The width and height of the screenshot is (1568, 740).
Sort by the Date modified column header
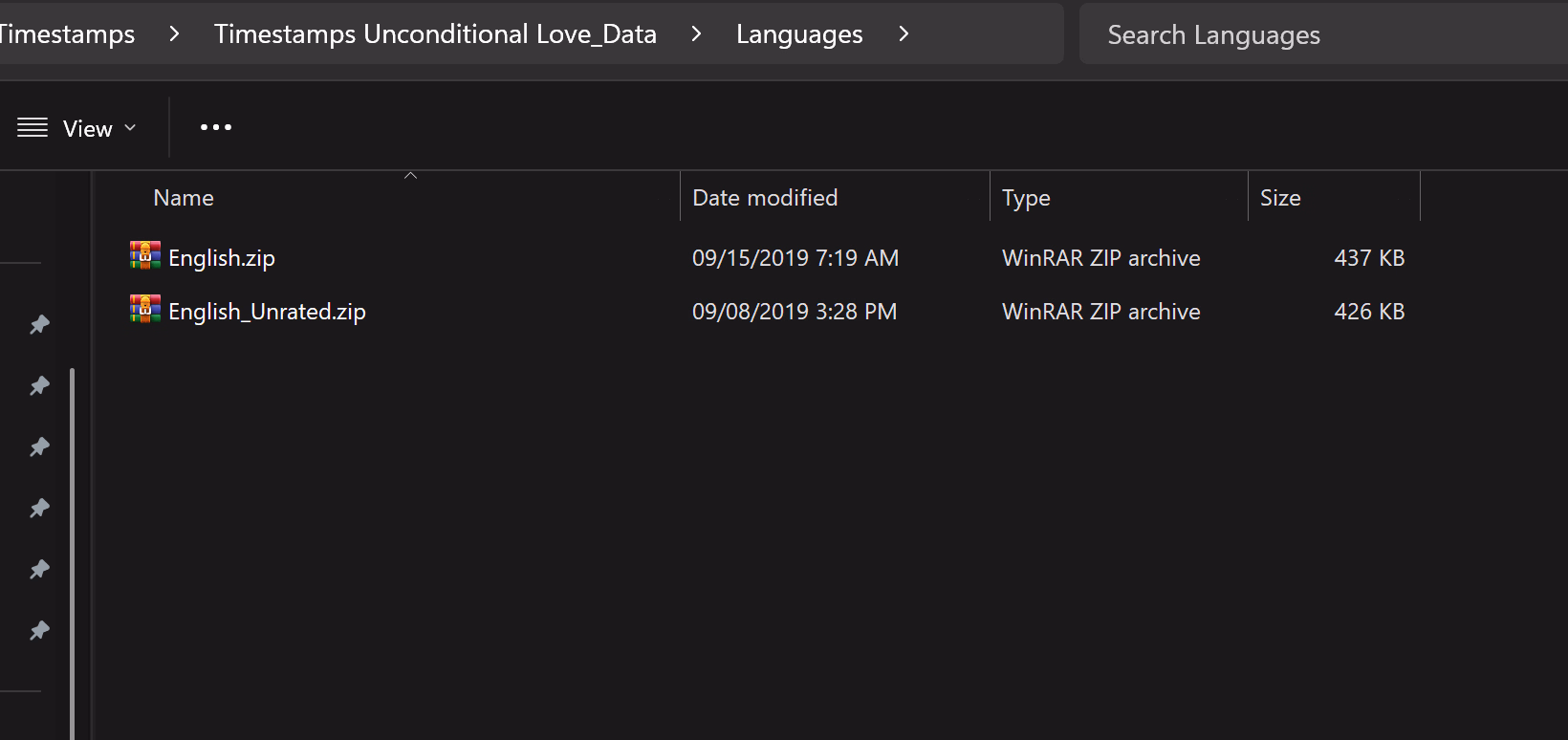point(765,198)
